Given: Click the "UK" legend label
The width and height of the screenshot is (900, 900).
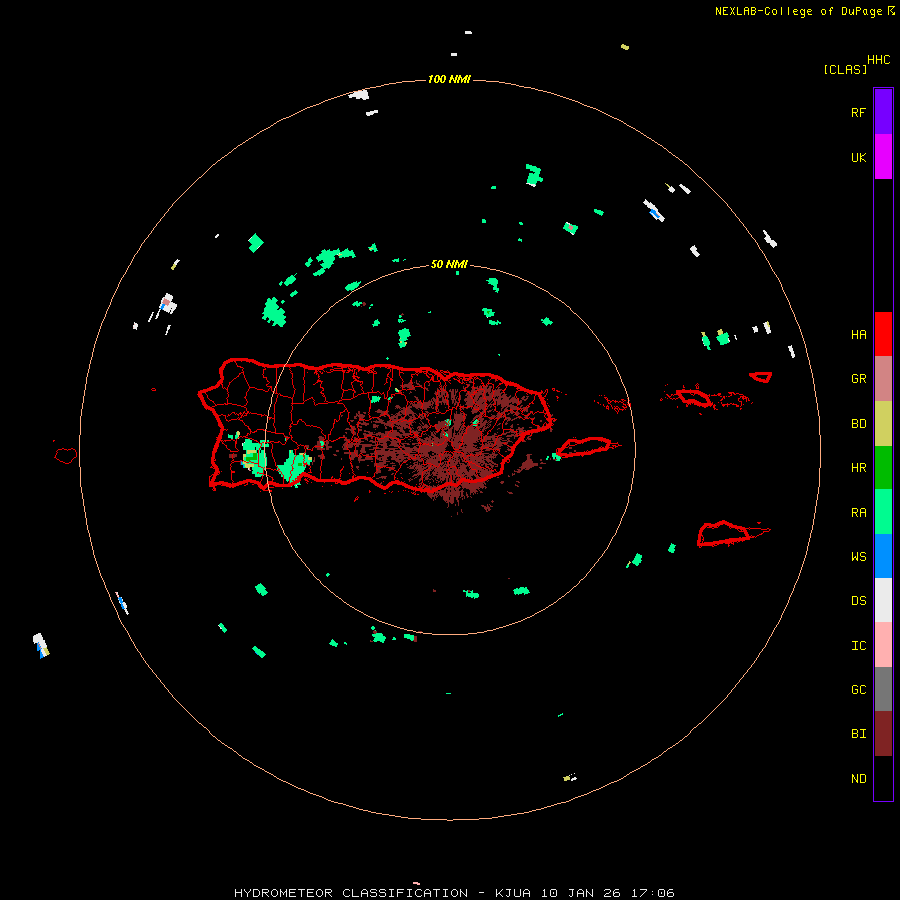Looking at the screenshot, I should tap(858, 157).
